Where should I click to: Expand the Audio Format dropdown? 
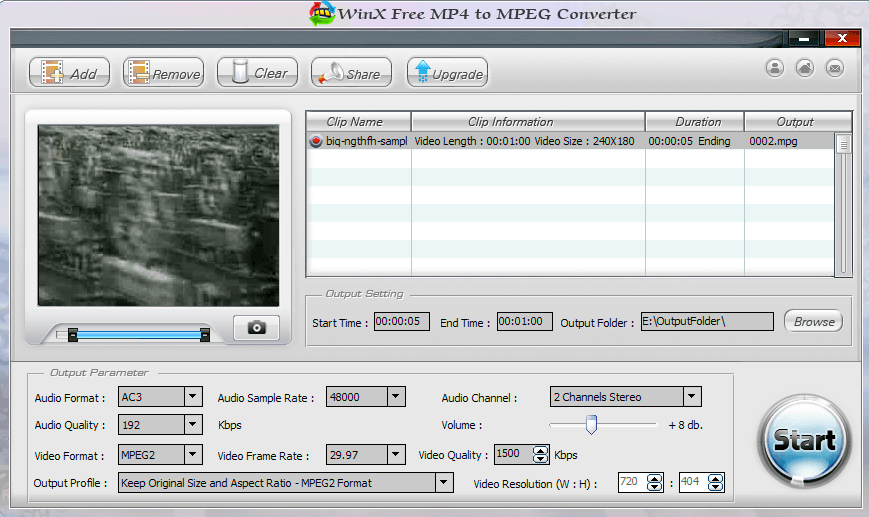[x=193, y=397]
